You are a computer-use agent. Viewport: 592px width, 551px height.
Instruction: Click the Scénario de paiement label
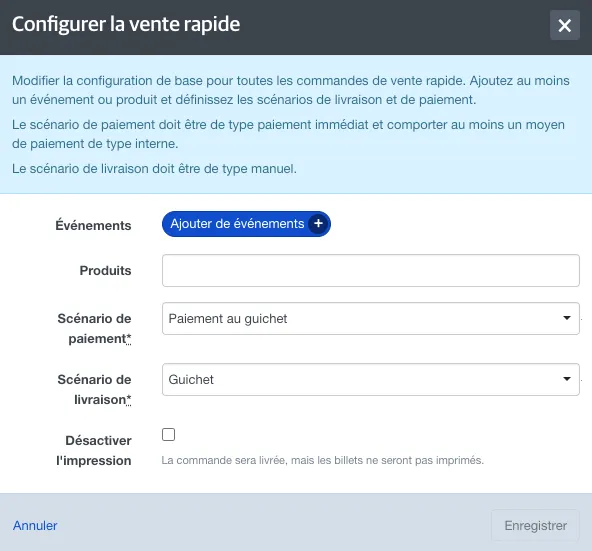[94, 328]
